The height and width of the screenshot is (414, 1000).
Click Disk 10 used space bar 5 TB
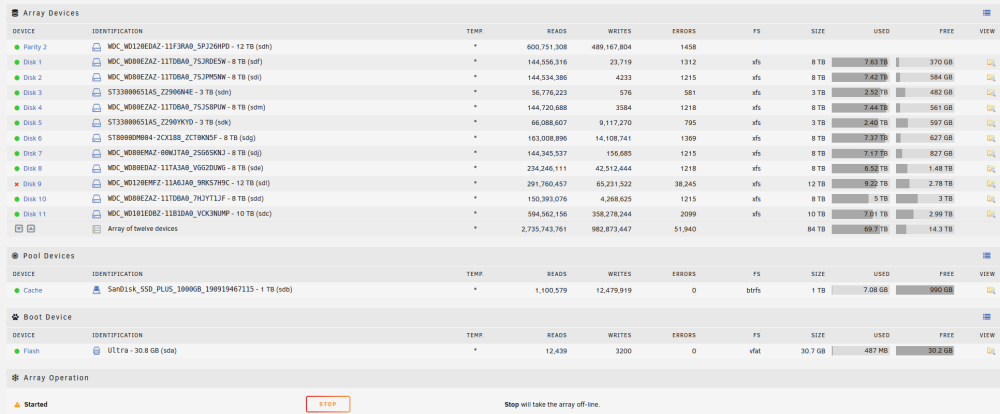point(860,199)
